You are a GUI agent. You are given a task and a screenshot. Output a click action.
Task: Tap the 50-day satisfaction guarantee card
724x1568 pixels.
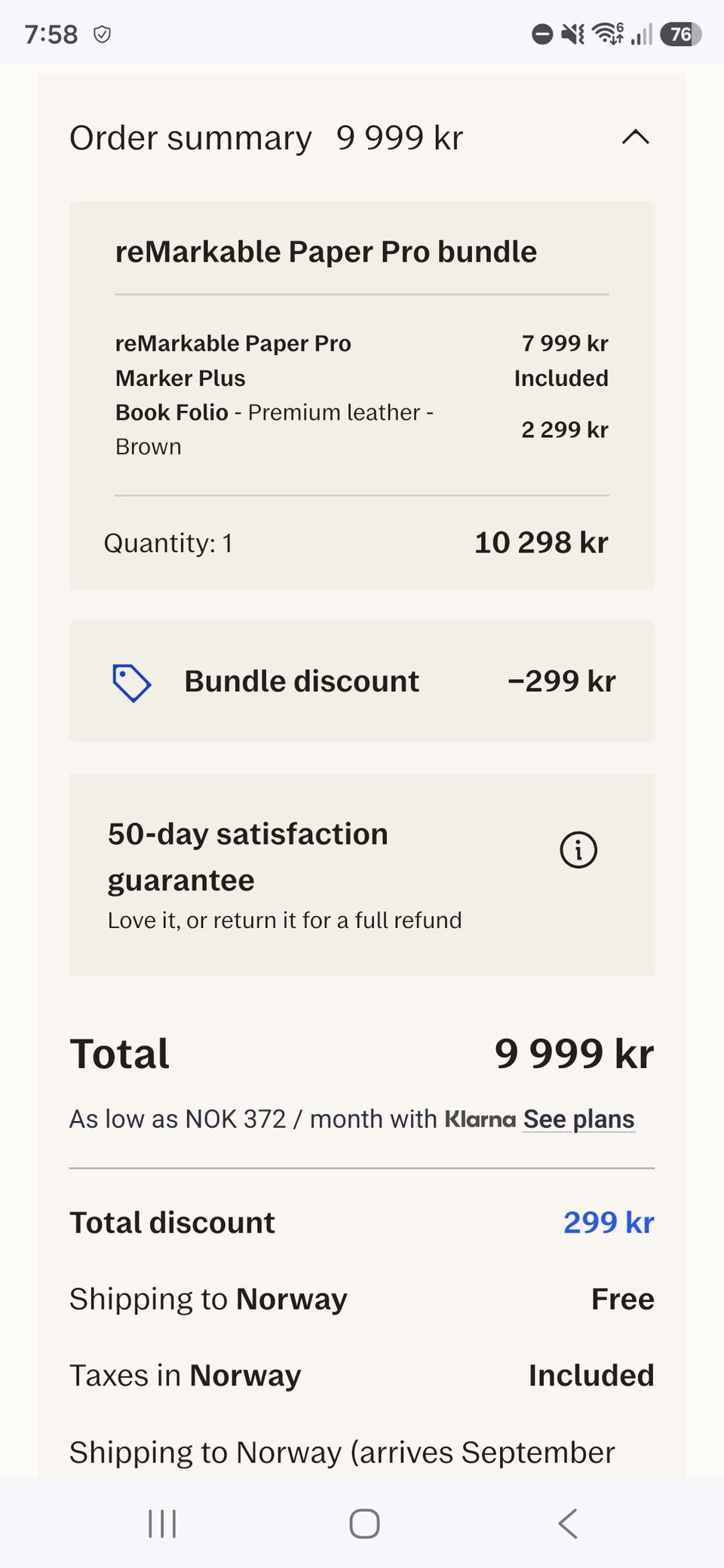pyautogui.click(x=362, y=874)
